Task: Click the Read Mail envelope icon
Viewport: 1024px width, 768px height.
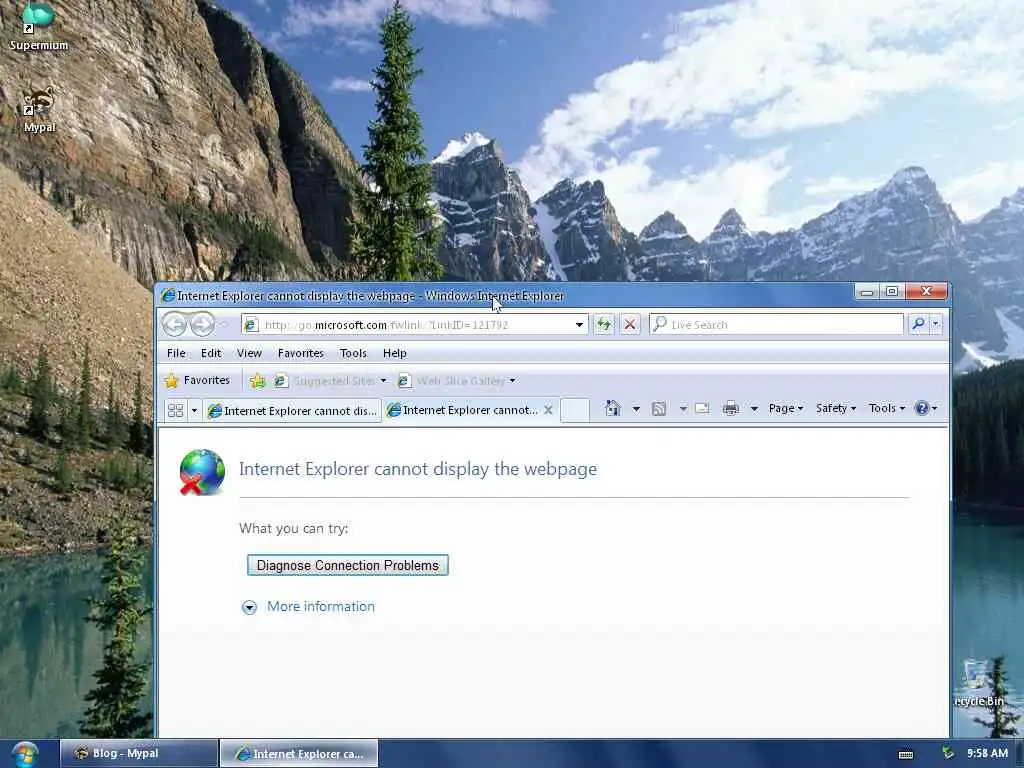Action: (x=703, y=409)
